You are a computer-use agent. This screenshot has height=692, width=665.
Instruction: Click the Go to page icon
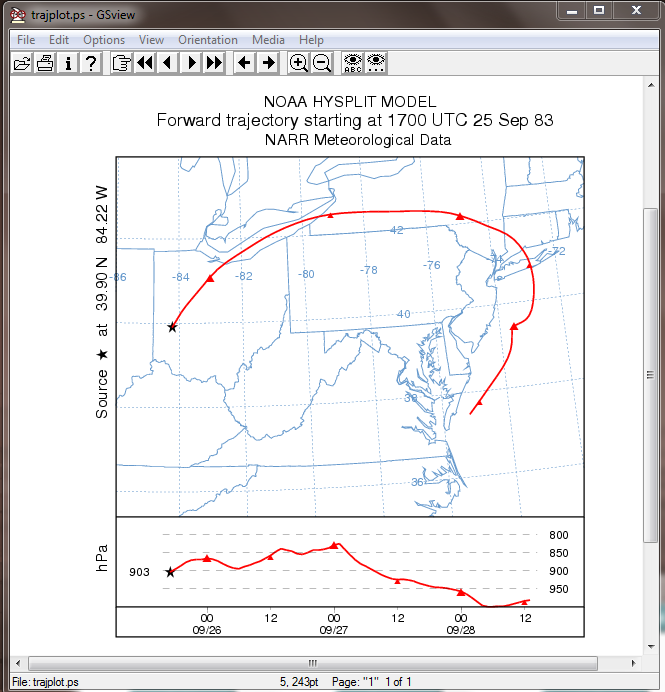click(x=121, y=63)
